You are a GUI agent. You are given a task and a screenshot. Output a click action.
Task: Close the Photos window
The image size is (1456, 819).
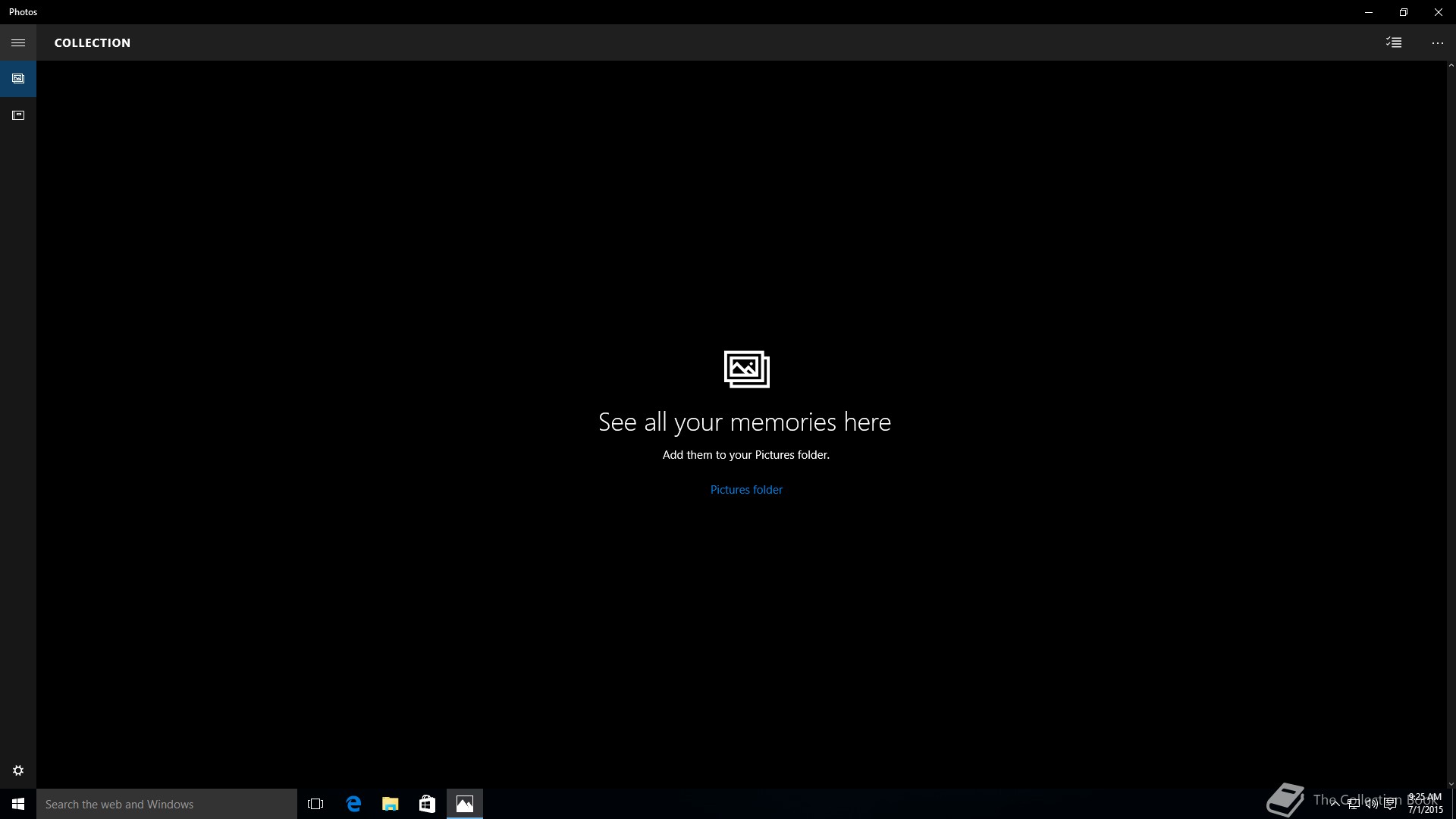[x=1439, y=12]
